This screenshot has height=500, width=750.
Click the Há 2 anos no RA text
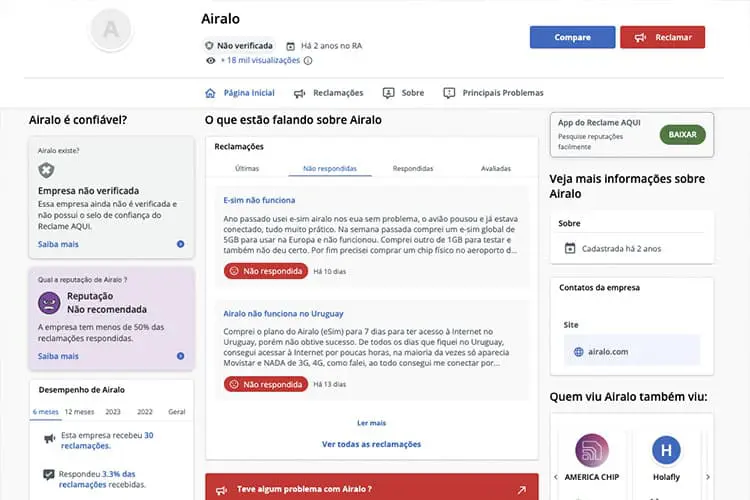click(x=331, y=46)
